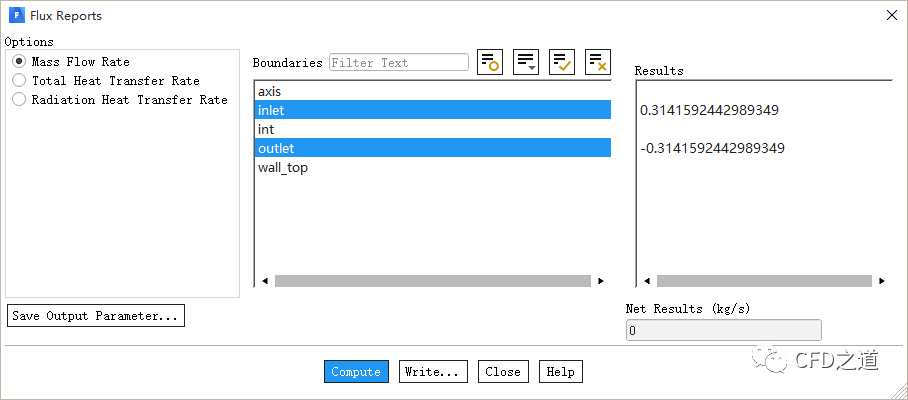Click the Results horizontal scrollbar right arrow

coord(881,282)
